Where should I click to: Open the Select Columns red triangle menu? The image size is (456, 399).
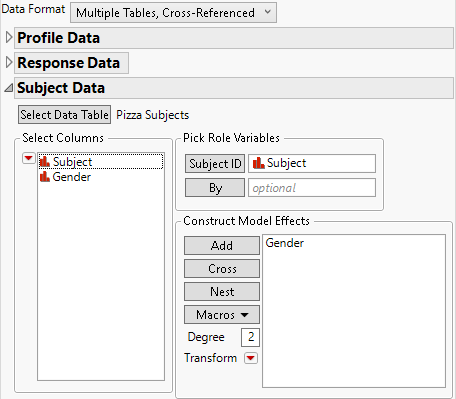pos(29,158)
